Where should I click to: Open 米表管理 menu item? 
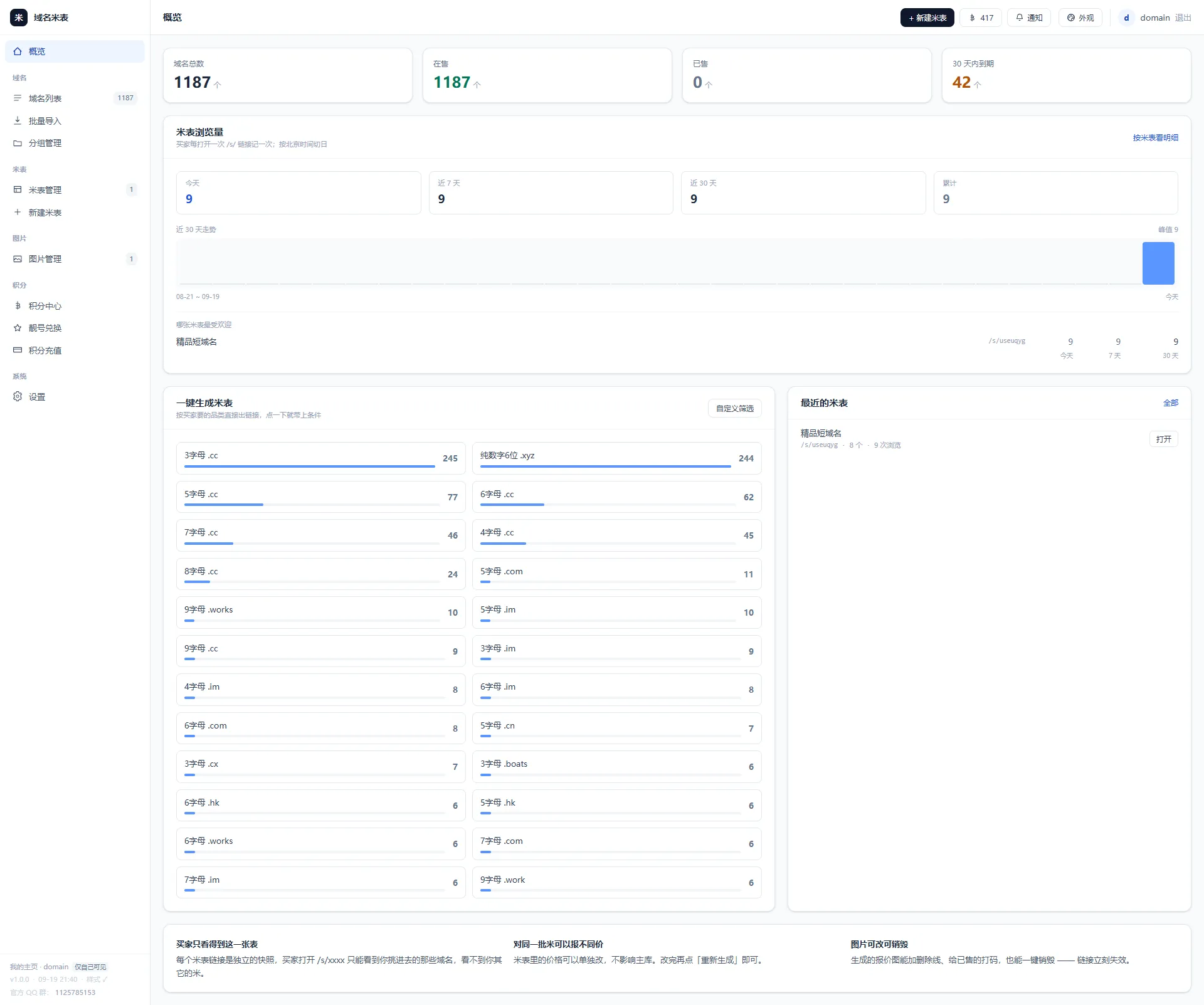tap(75, 190)
